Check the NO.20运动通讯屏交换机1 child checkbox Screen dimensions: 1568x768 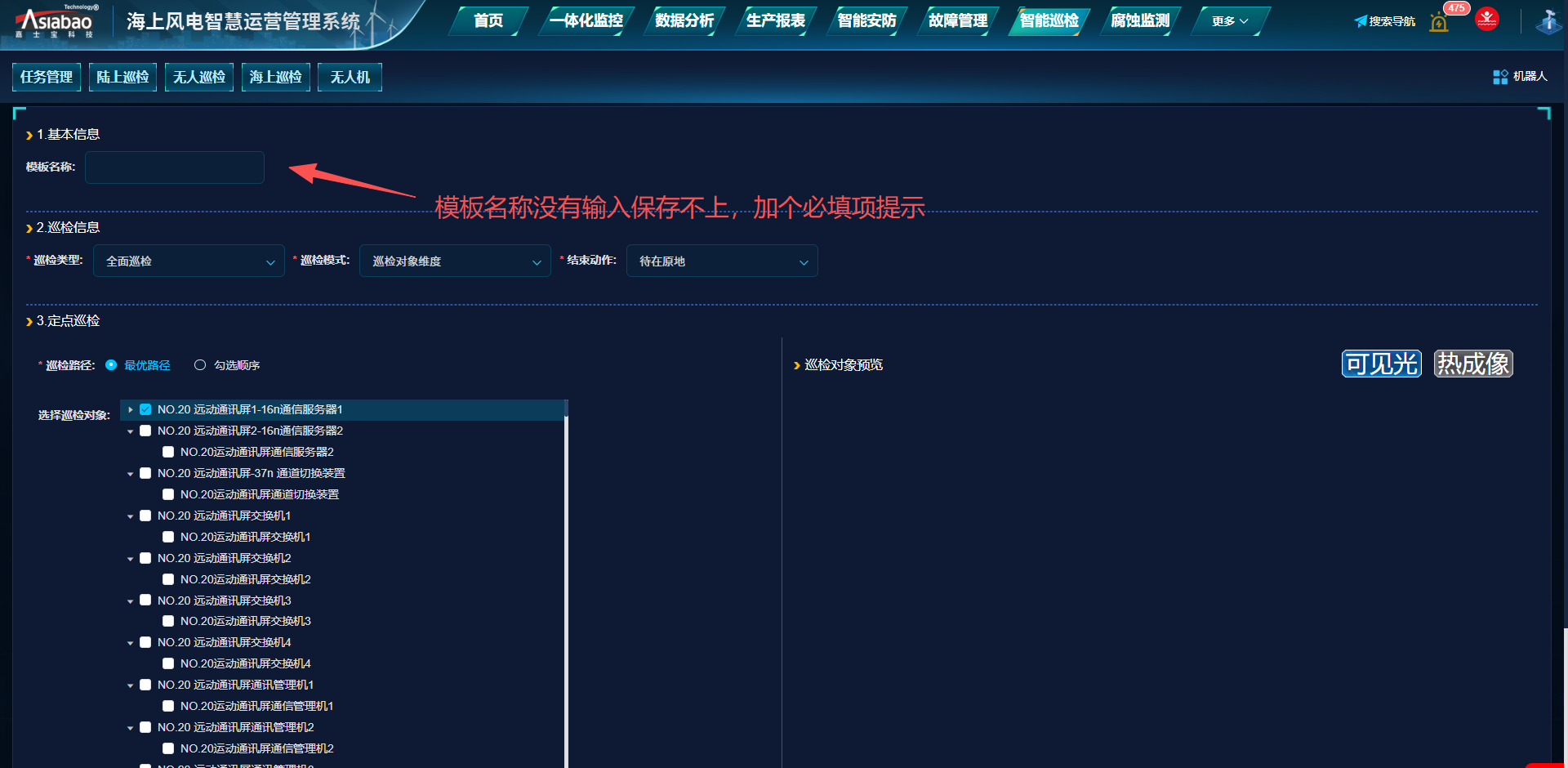pos(168,537)
